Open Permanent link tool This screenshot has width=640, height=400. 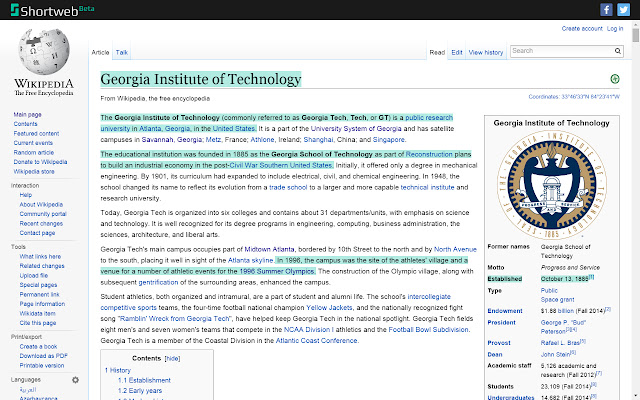pyautogui.click(x=40, y=294)
